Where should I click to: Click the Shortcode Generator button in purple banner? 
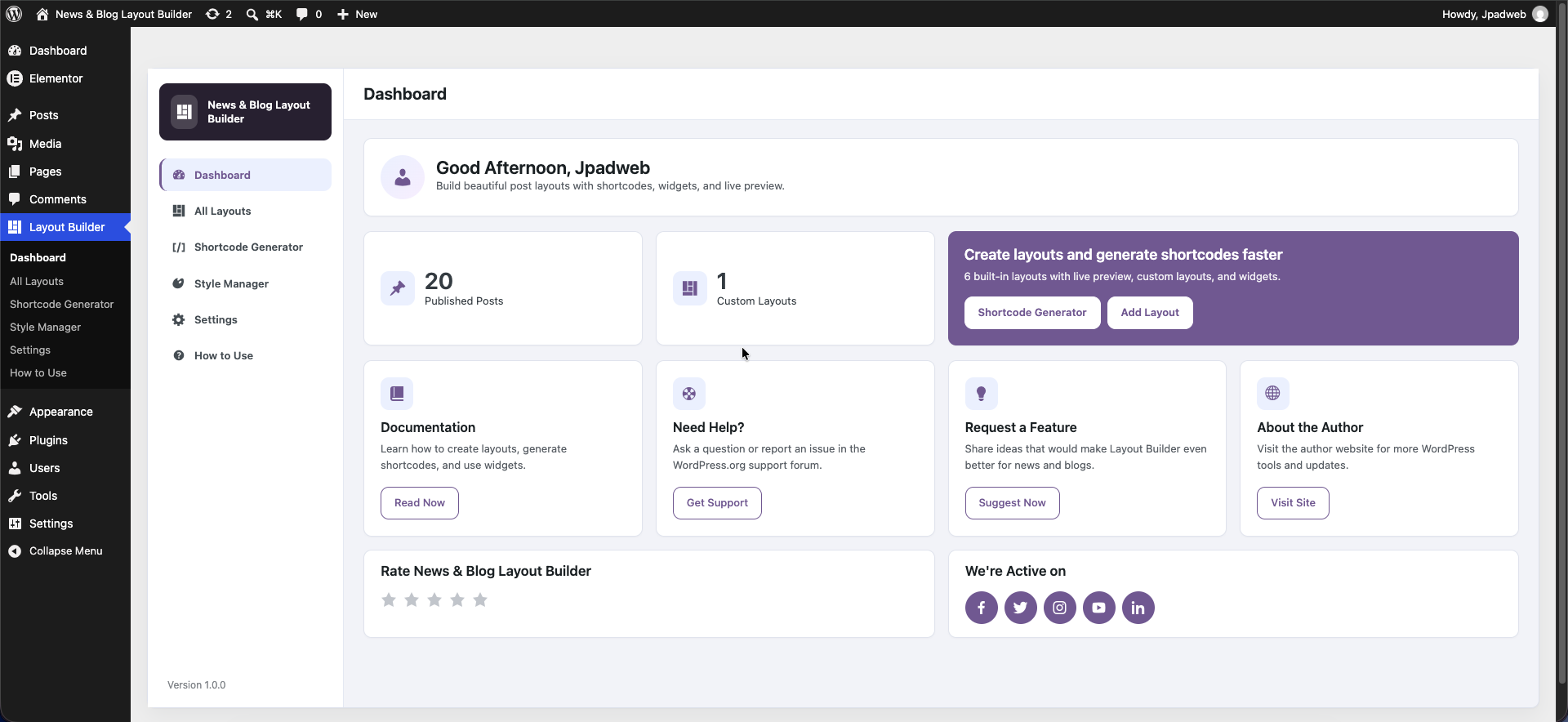click(x=1032, y=313)
